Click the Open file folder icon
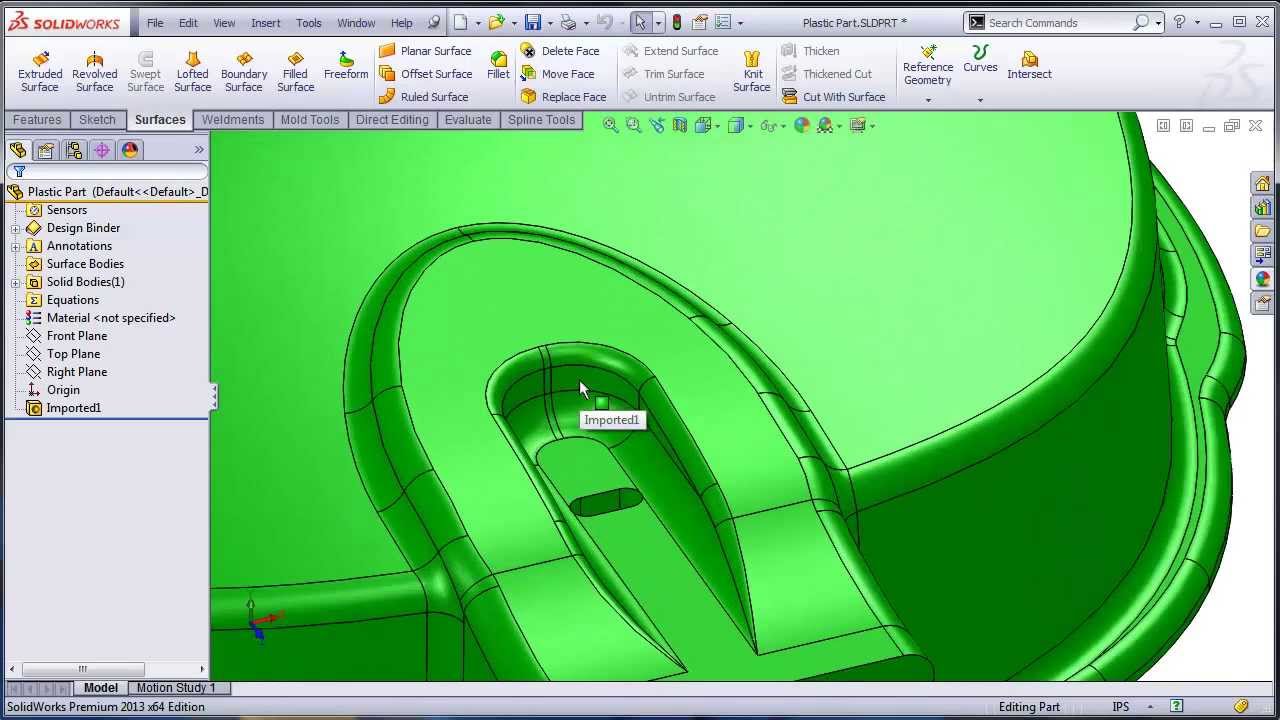 tap(497, 22)
